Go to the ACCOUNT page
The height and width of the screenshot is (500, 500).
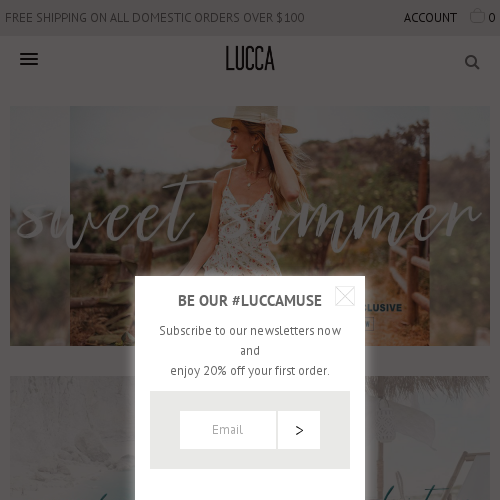(x=430, y=18)
